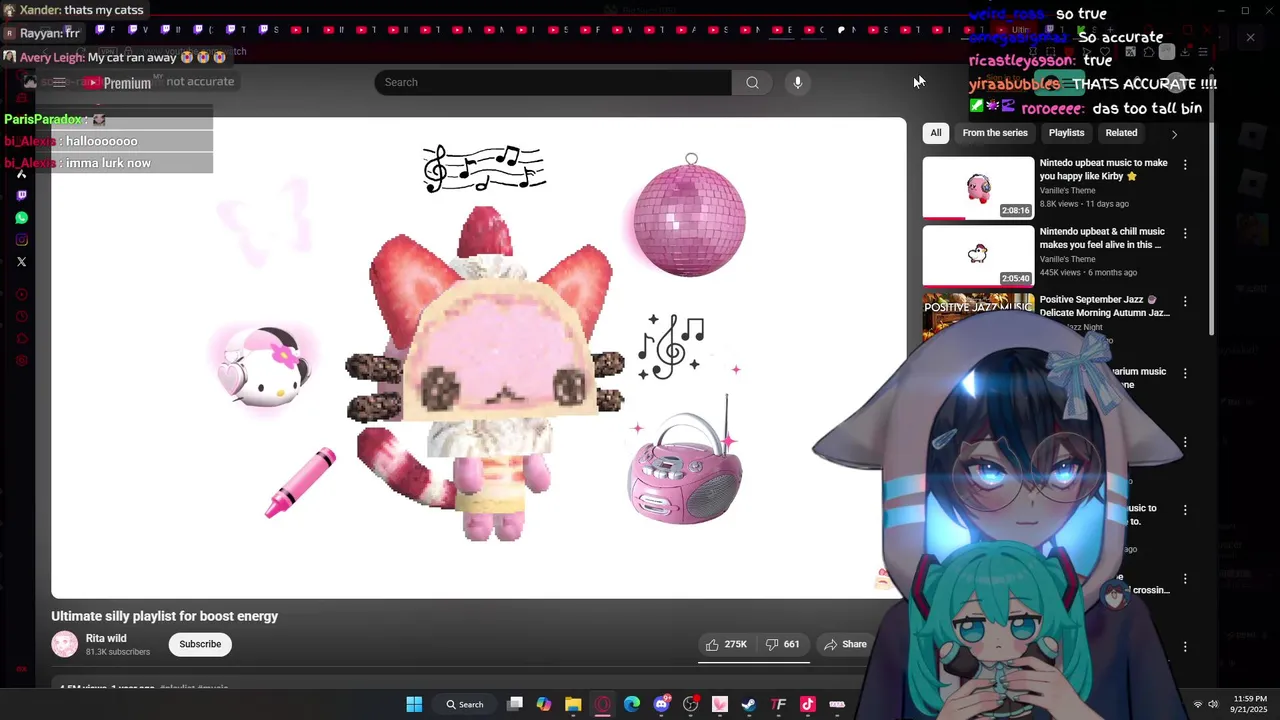The width and height of the screenshot is (1280, 720).
Task: Open Steam from the taskbar
Action: coord(749,704)
